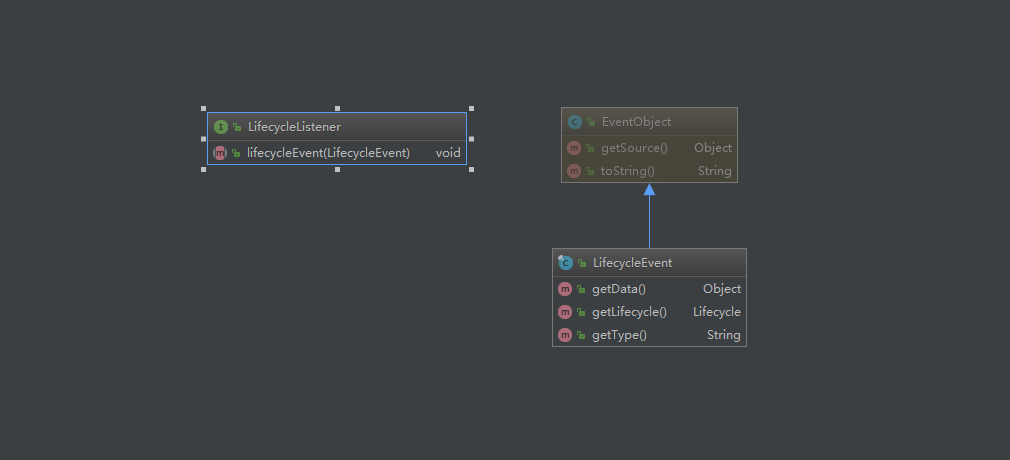Click the class icon beside LifecycleEvent title
The width and height of the screenshot is (1010, 460).
[566, 263]
